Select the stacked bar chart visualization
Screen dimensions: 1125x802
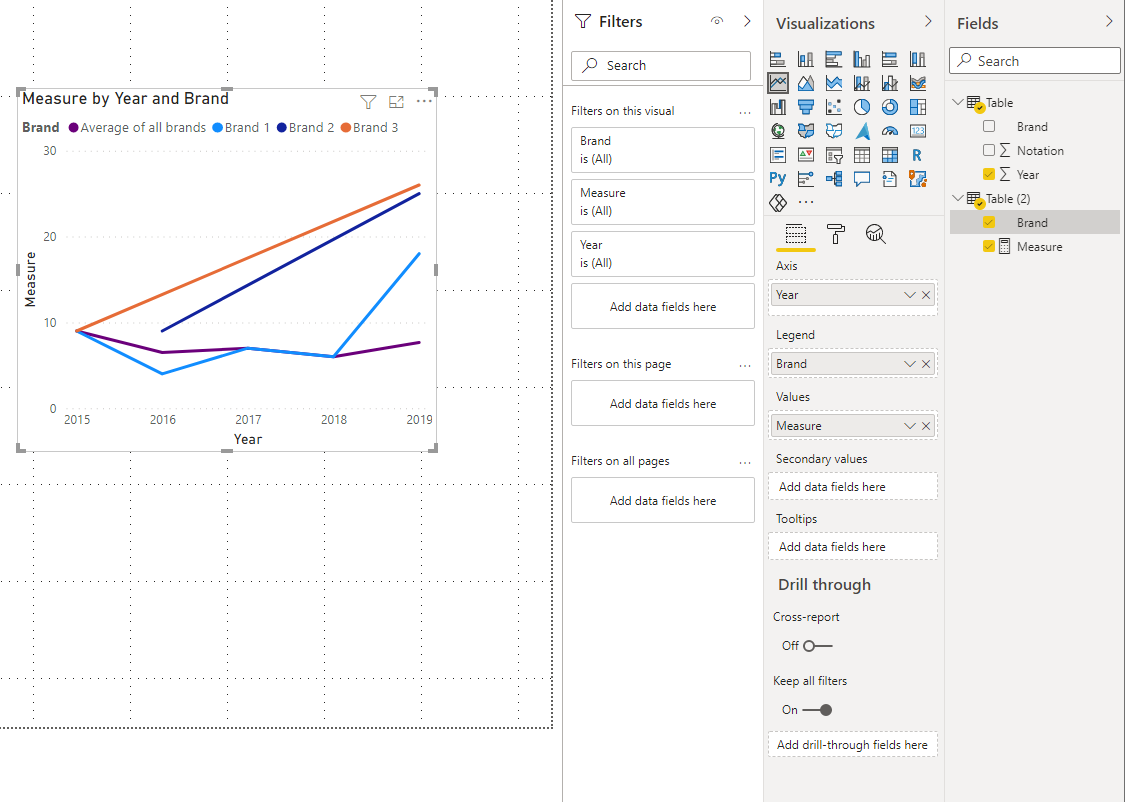[x=778, y=60]
